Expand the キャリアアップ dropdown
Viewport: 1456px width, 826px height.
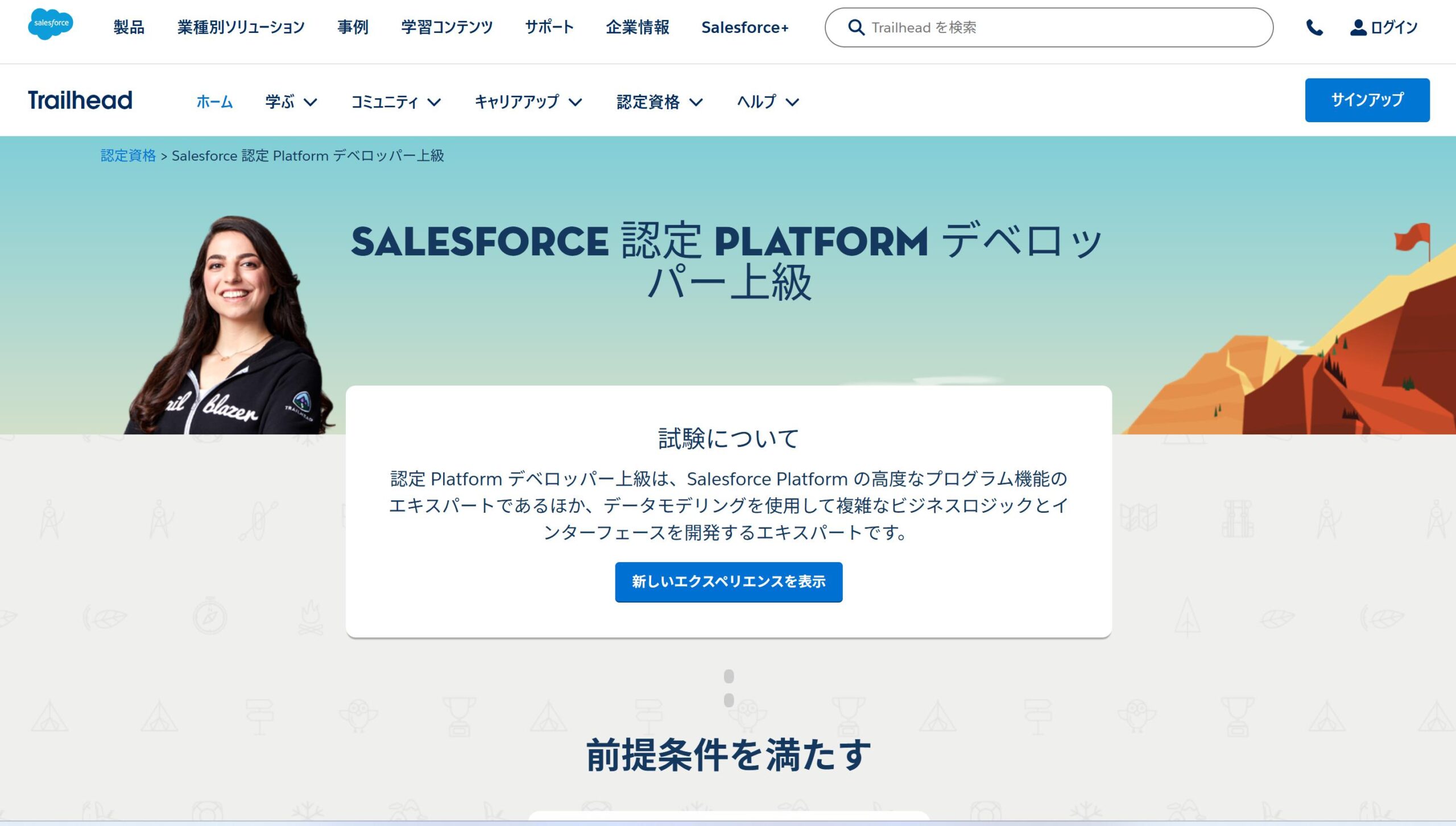point(528,102)
